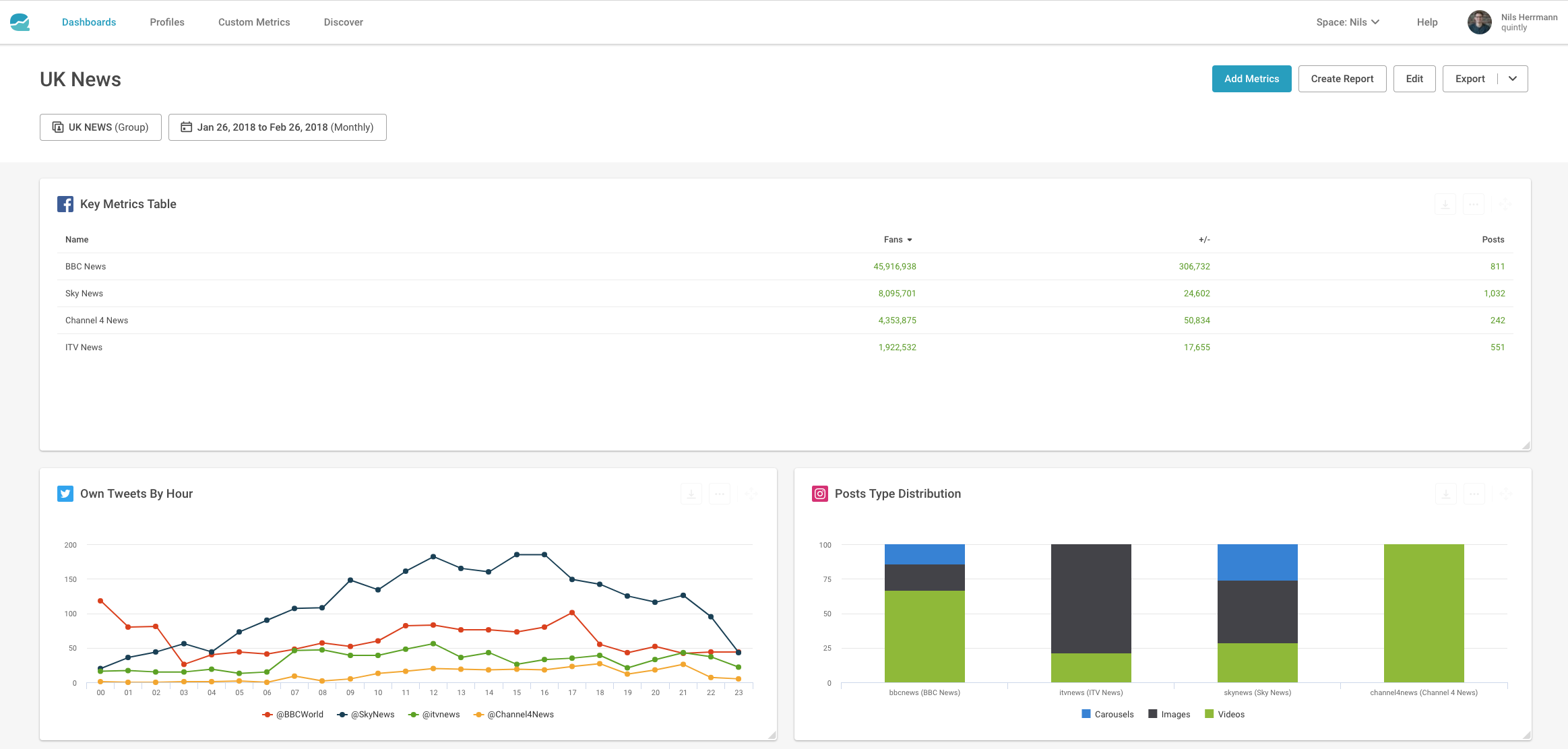Select the BBC News row name
Image resolution: width=1568 pixels, height=749 pixels.
point(86,267)
